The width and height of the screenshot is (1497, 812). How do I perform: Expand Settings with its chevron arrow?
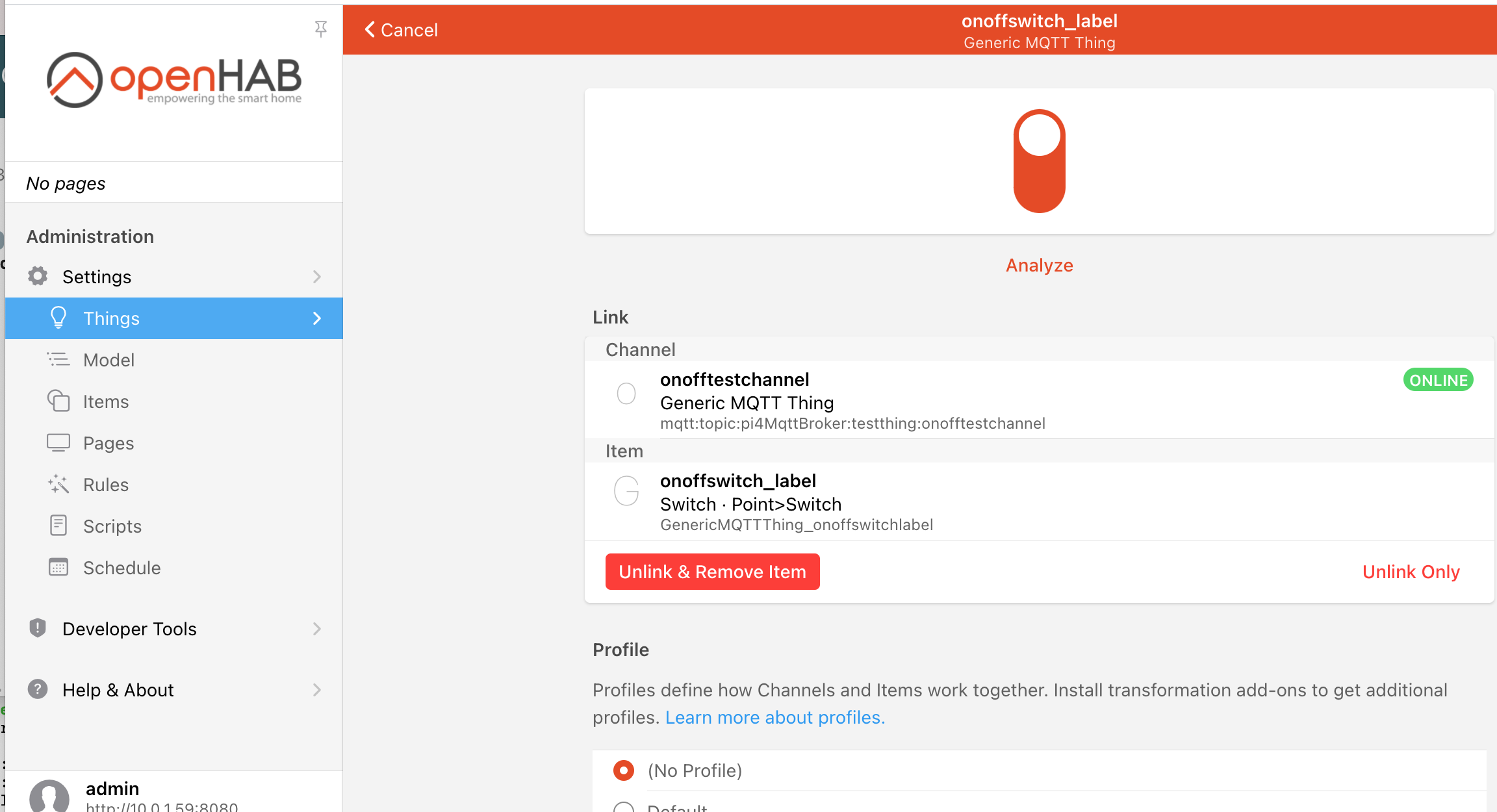pyautogui.click(x=316, y=277)
